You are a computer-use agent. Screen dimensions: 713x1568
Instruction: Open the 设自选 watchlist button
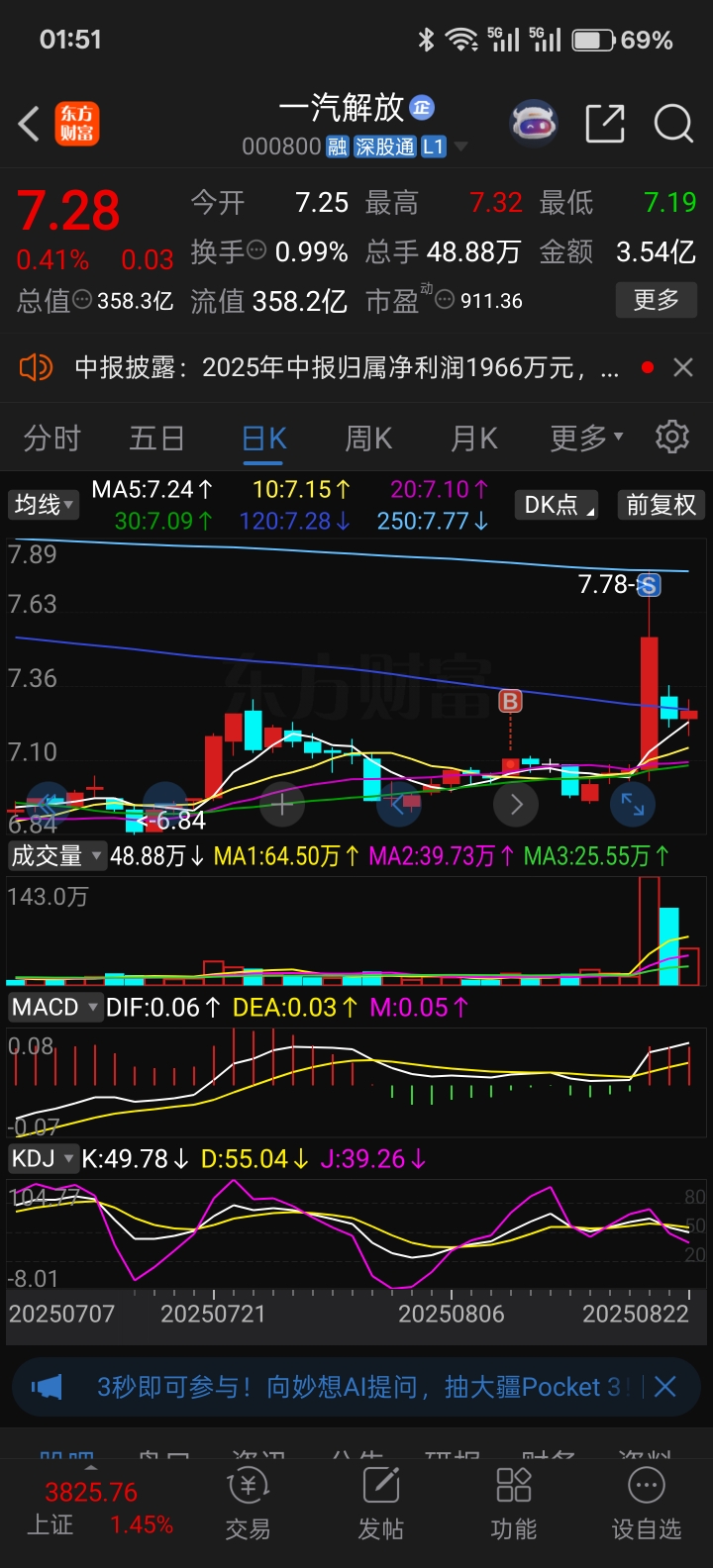click(646, 1505)
